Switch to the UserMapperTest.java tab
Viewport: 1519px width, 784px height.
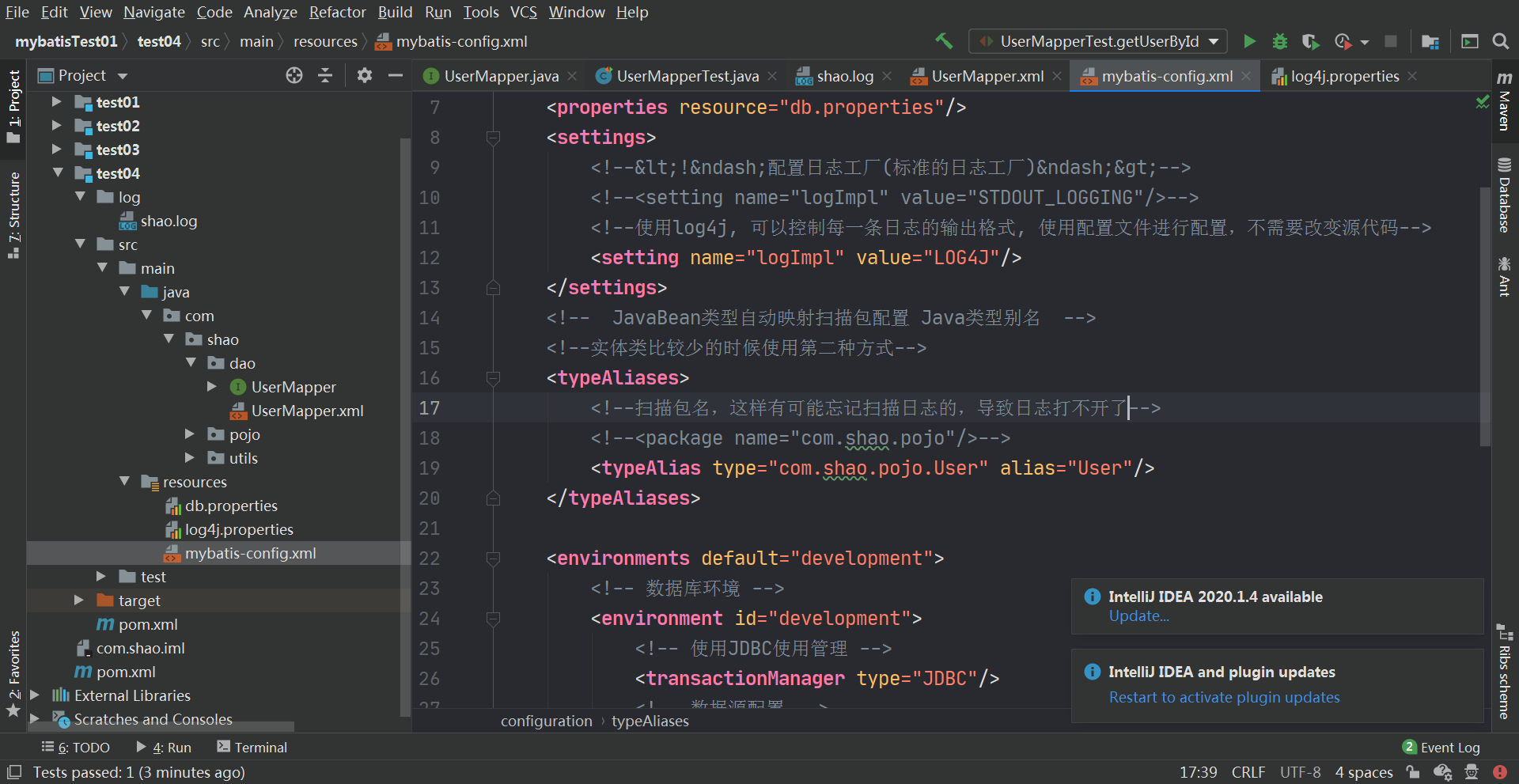coord(687,76)
